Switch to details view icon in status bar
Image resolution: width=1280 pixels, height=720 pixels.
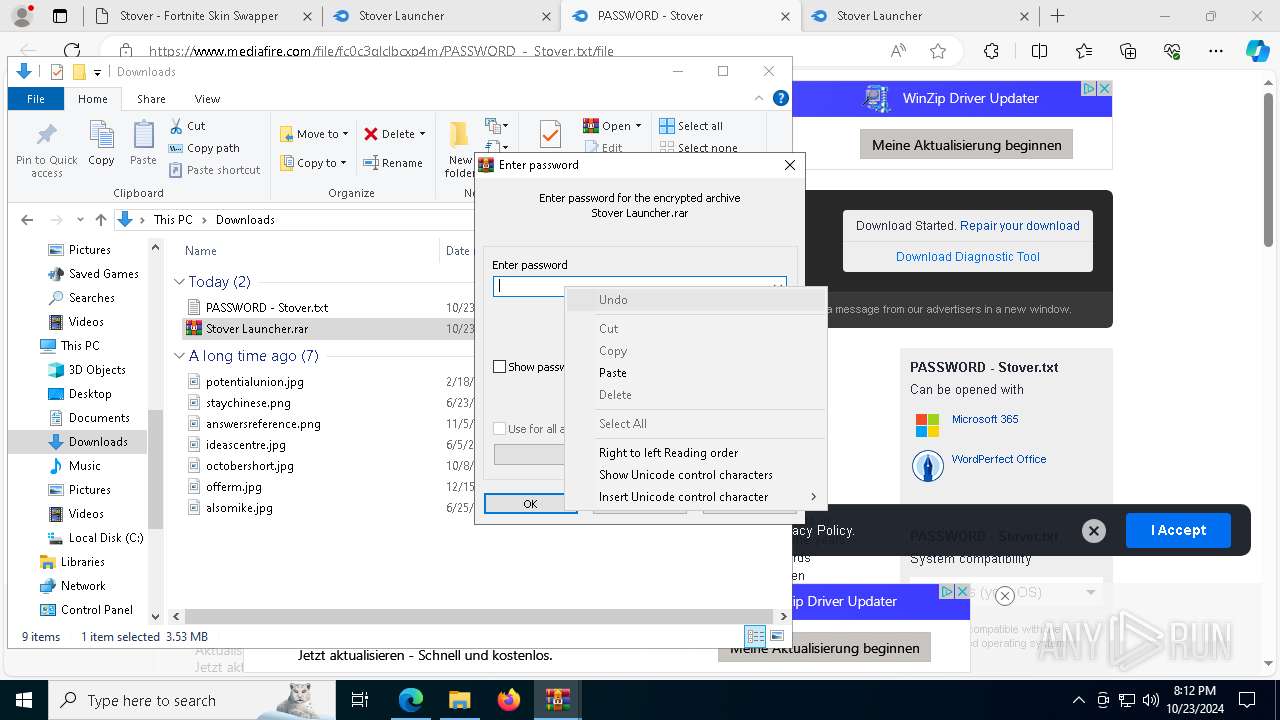click(756, 636)
